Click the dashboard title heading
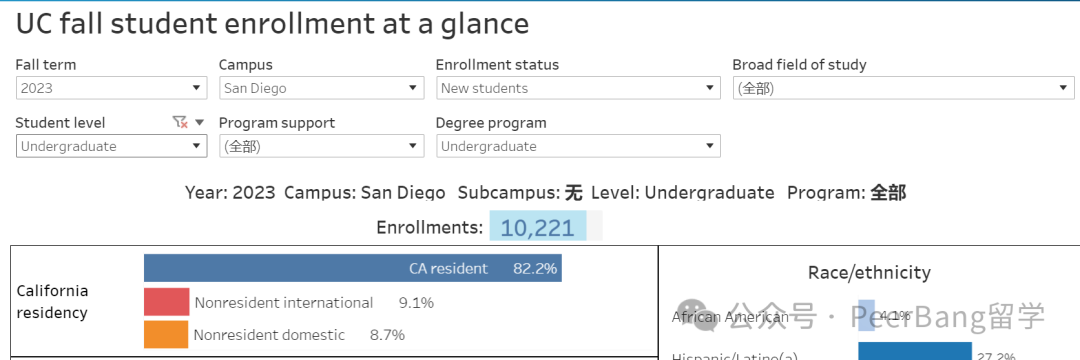Screen dimensions: 1080x360 pyautogui.click(x=272, y=25)
